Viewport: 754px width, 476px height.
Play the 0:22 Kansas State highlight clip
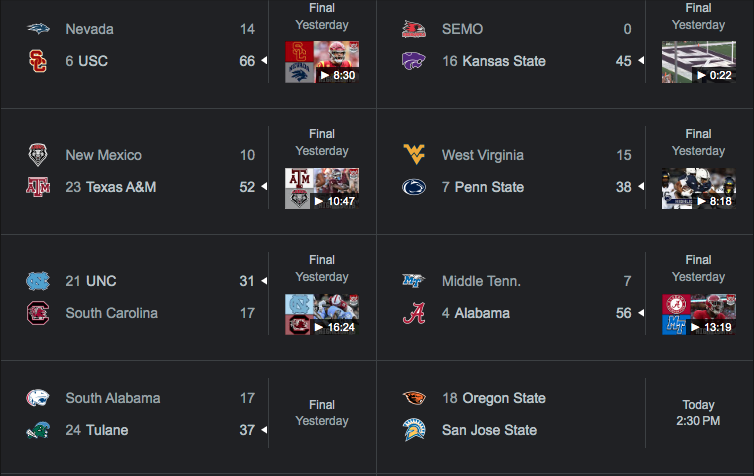pyautogui.click(x=698, y=62)
